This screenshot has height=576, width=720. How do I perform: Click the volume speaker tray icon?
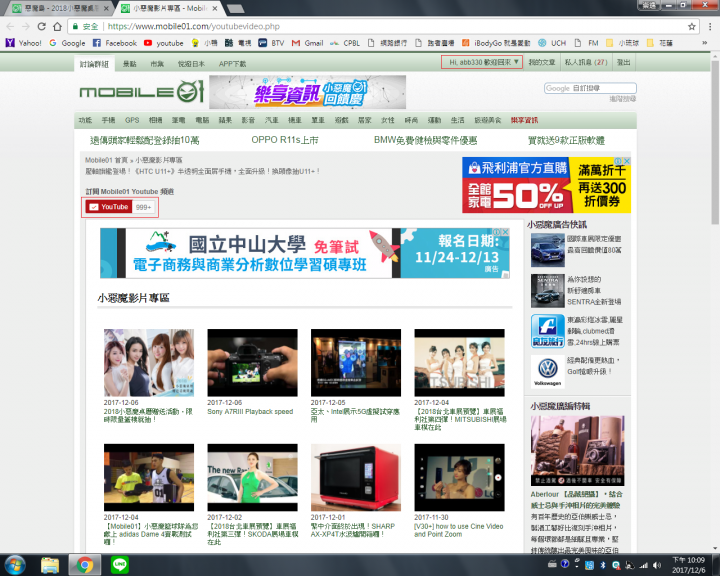pyautogui.click(x=657, y=565)
